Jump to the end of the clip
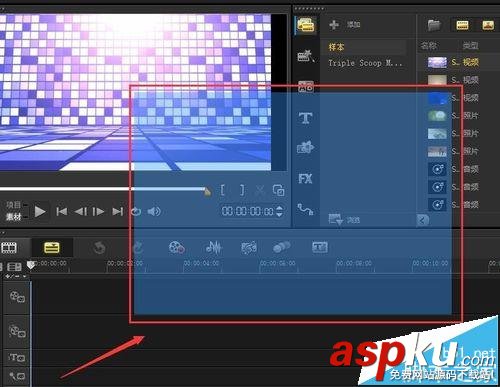Image resolution: width=500 pixels, height=387 pixels. 117,211
